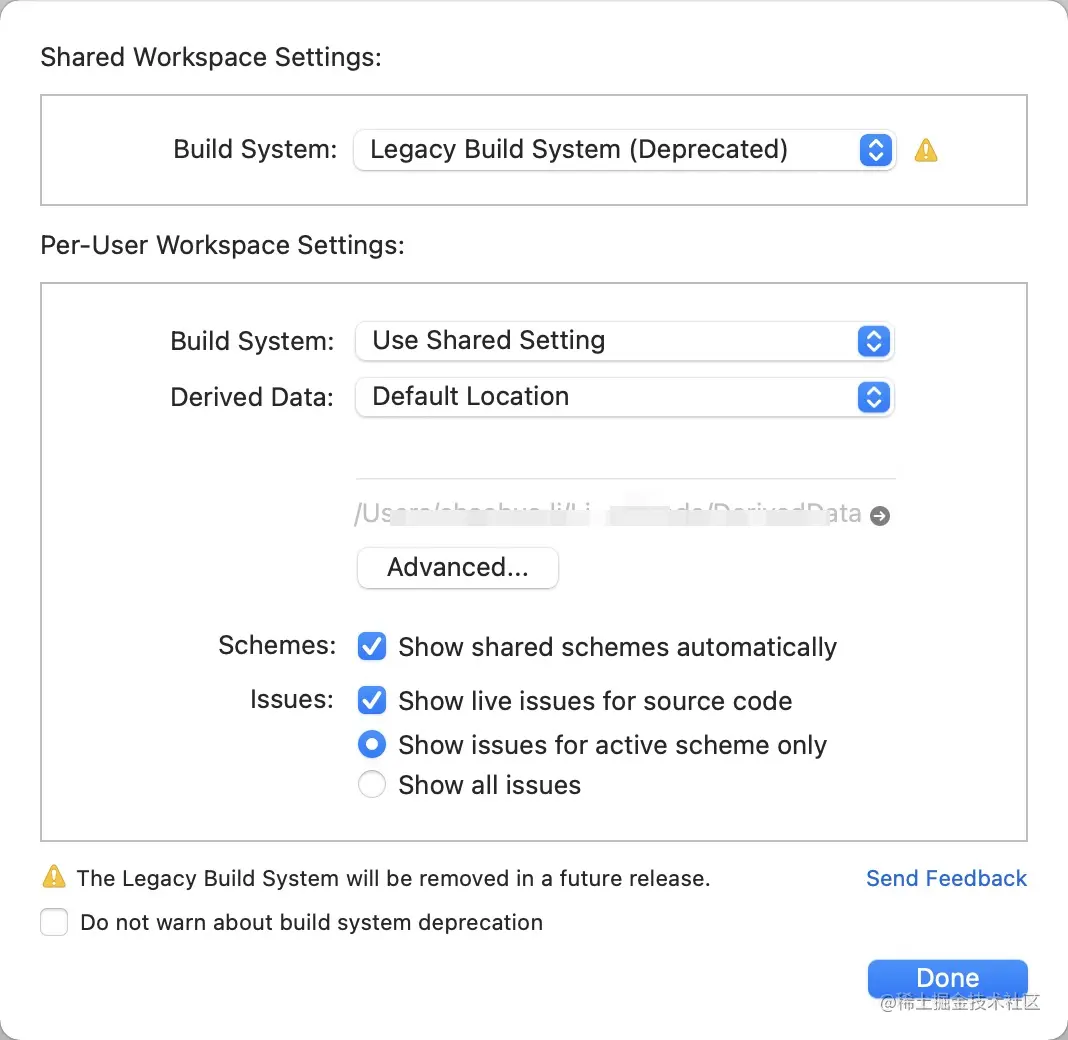Open the Send Feedback link
The image size is (1068, 1040).
pyautogui.click(x=946, y=878)
